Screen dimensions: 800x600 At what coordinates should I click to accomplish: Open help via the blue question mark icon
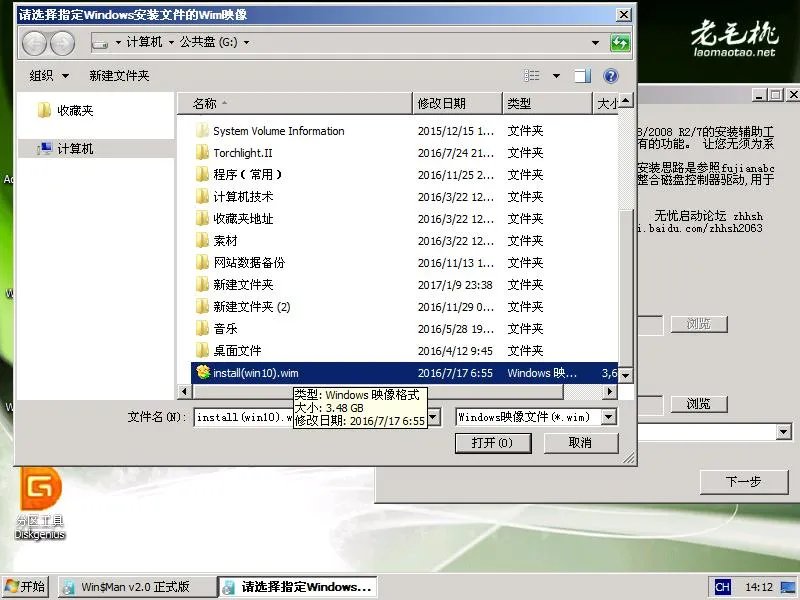click(609, 75)
